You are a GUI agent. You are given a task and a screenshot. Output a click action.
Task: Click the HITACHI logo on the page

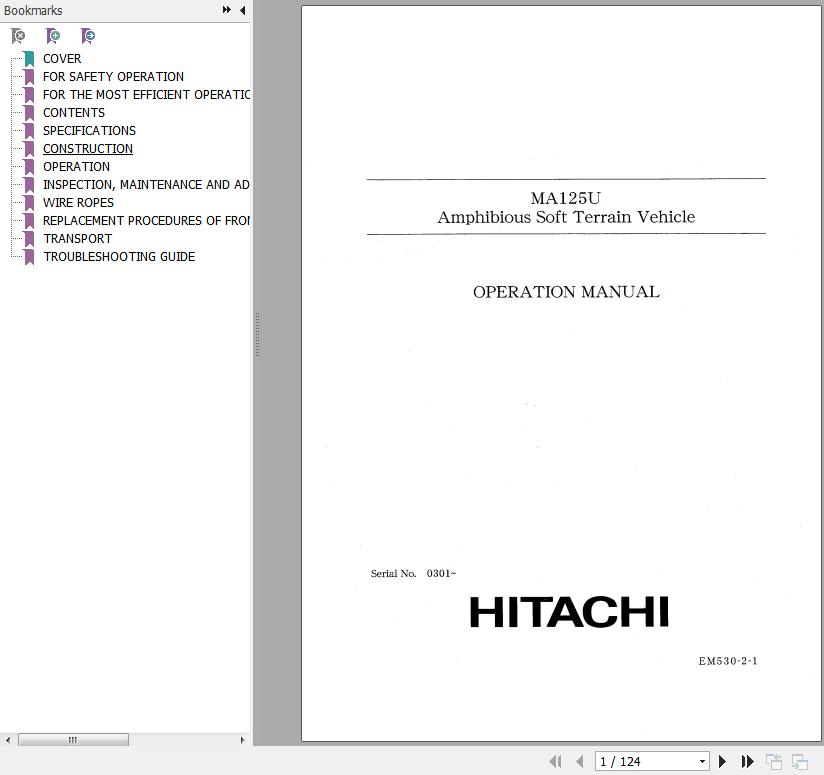point(569,612)
